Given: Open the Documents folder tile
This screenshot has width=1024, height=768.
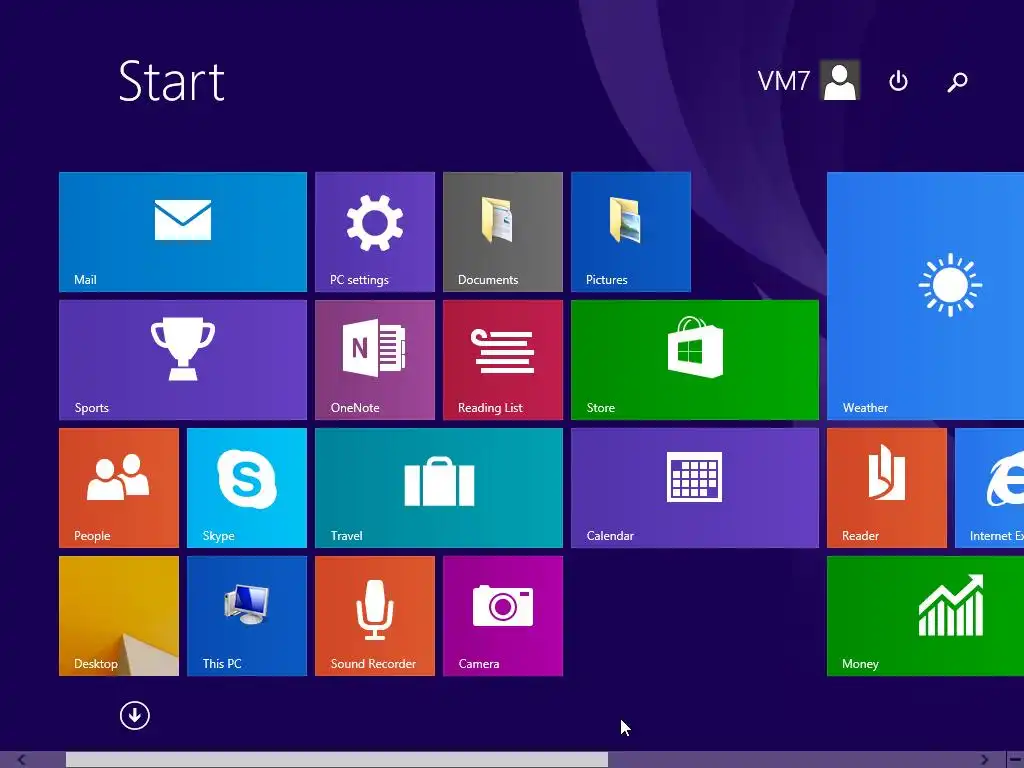Looking at the screenshot, I should click(x=503, y=232).
